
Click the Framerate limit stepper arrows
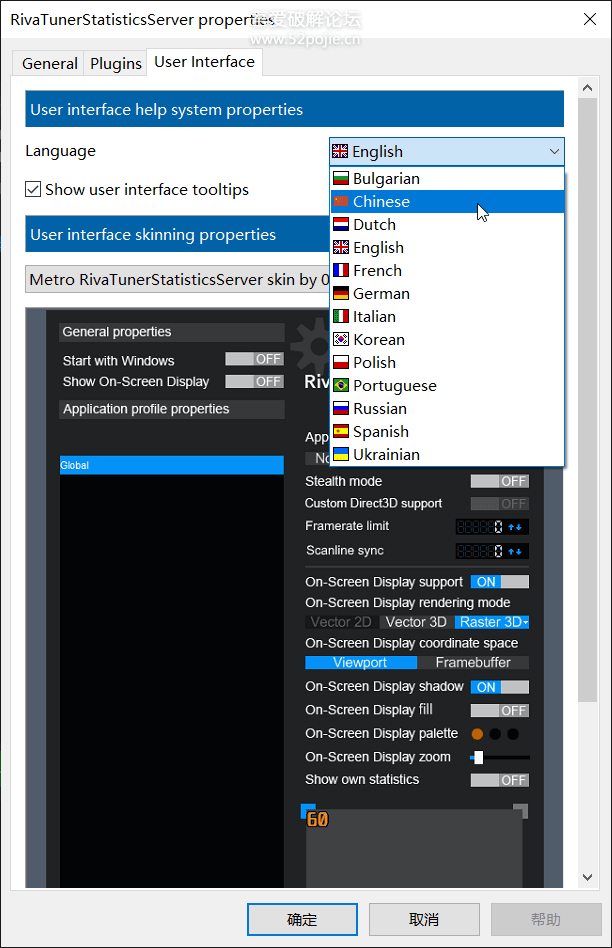click(x=515, y=527)
